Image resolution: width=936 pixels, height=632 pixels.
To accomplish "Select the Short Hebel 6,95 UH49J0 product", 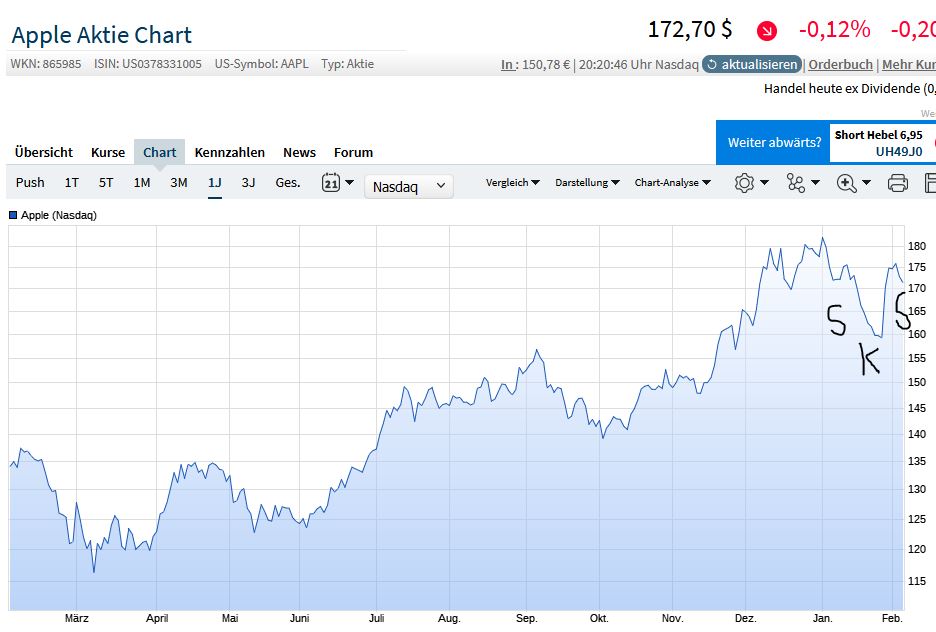I will tap(880, 142).
